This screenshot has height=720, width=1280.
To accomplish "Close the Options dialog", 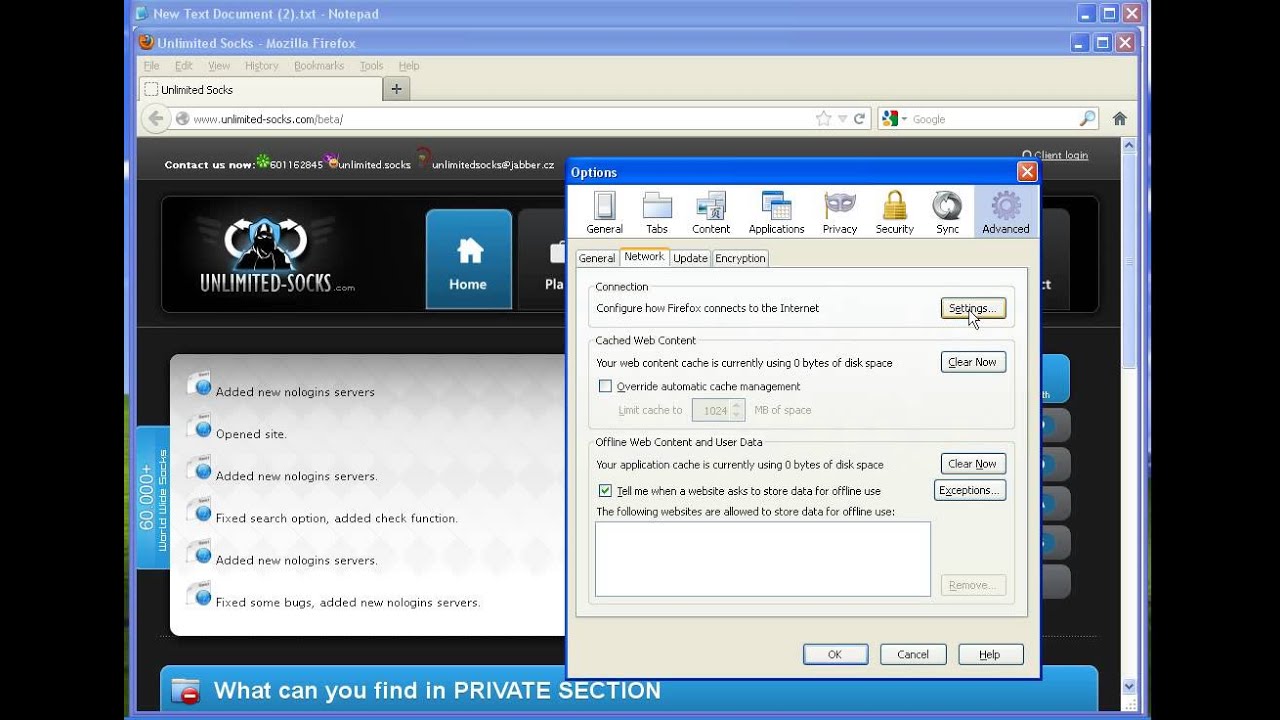I will pos(1026,172).
